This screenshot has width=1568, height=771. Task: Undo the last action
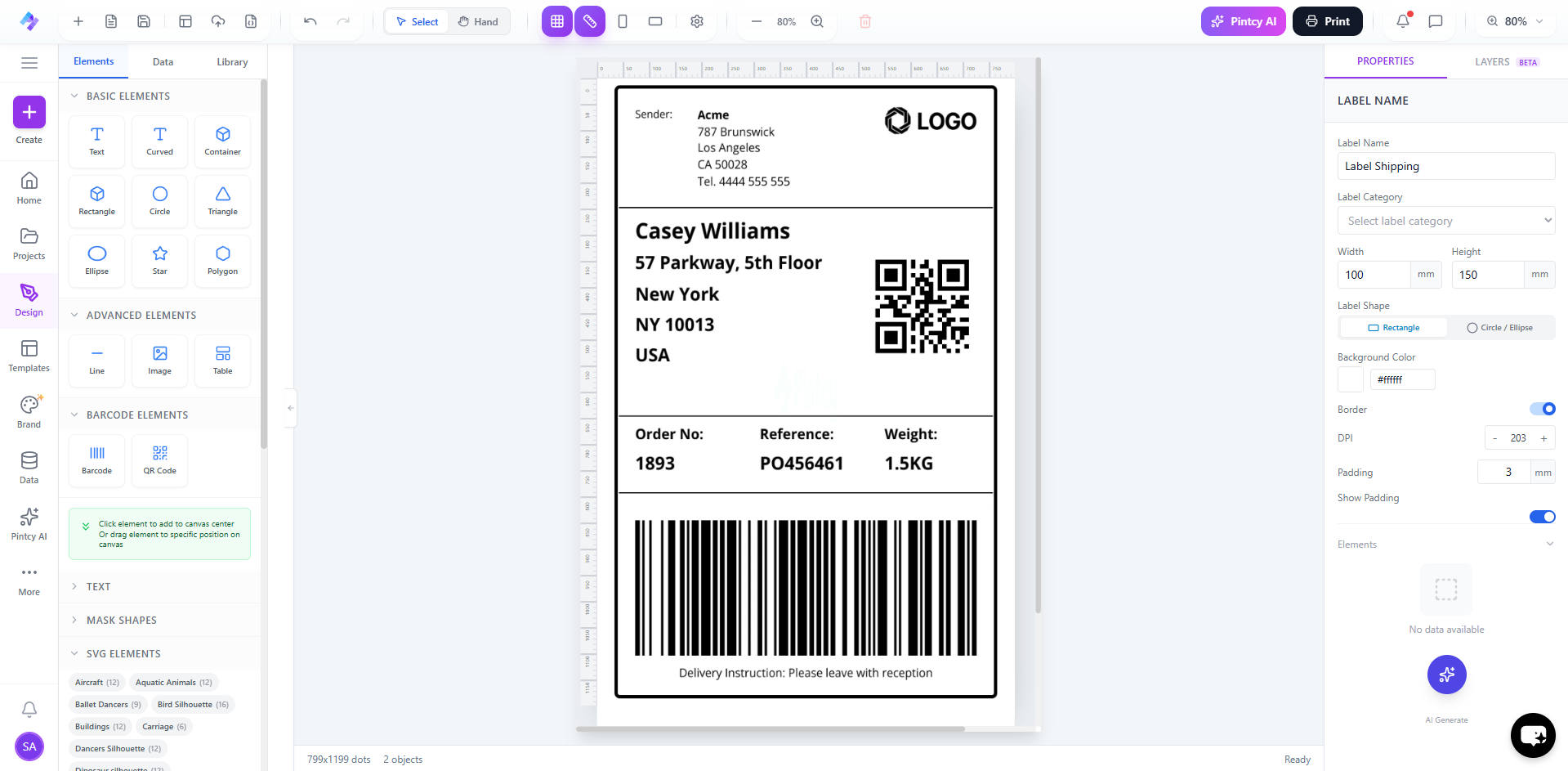tap(310, 21)
